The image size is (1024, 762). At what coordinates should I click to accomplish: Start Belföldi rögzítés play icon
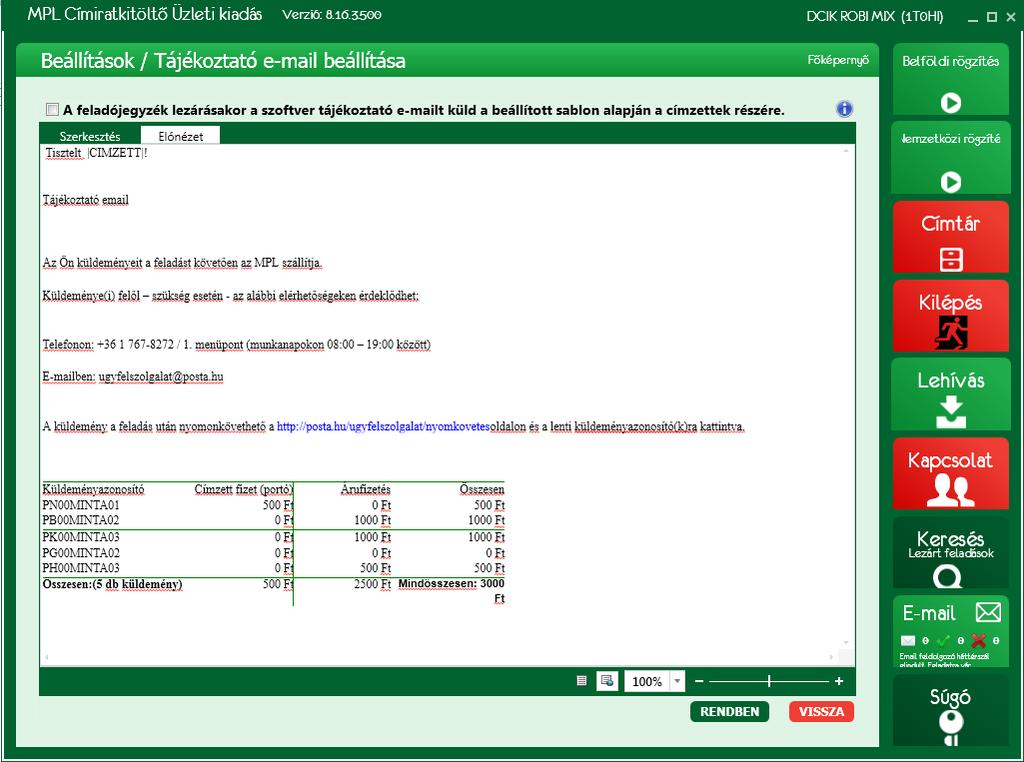click(x=950, y=103)
